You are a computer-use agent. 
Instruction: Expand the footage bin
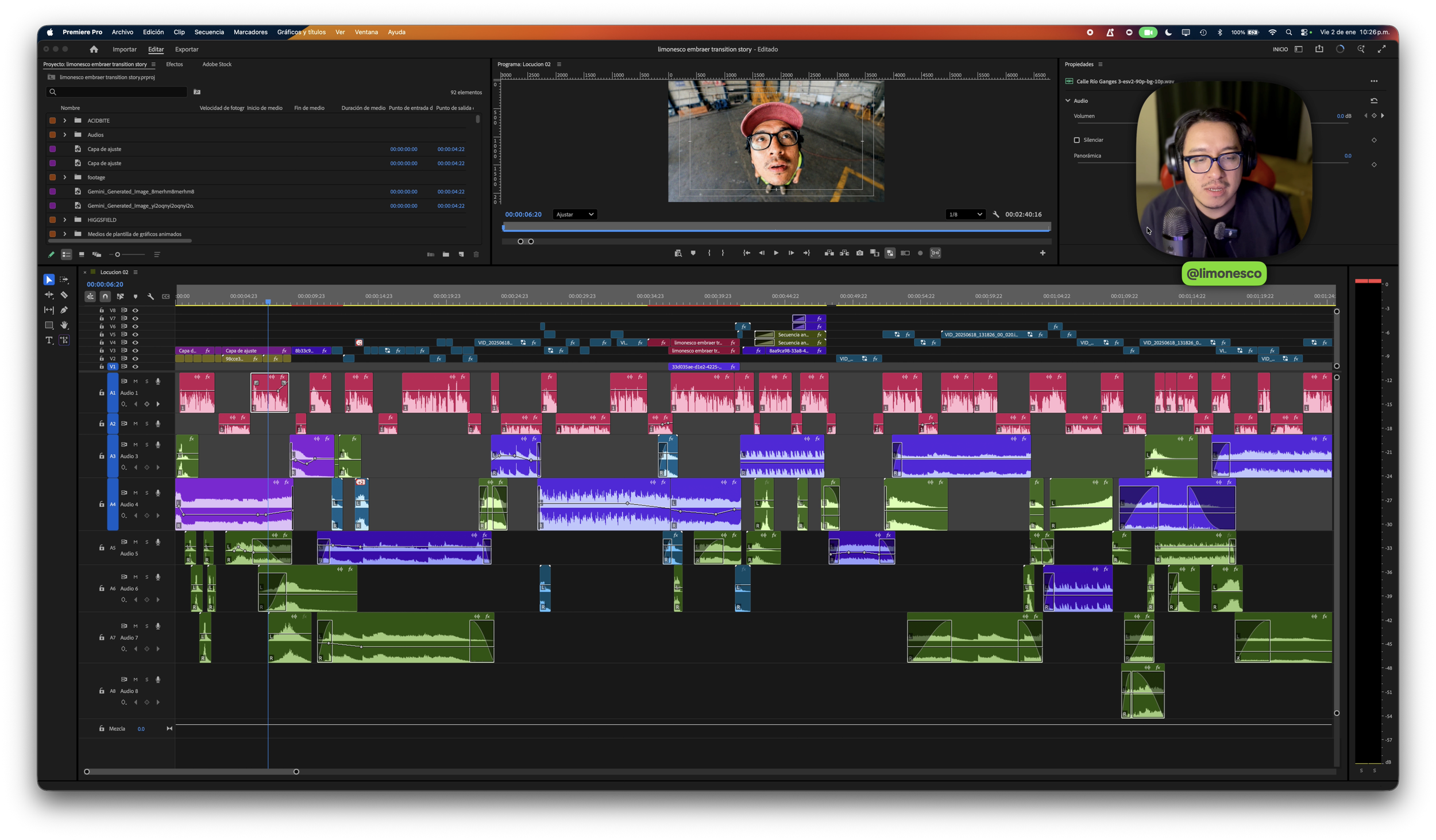(65, 177)
